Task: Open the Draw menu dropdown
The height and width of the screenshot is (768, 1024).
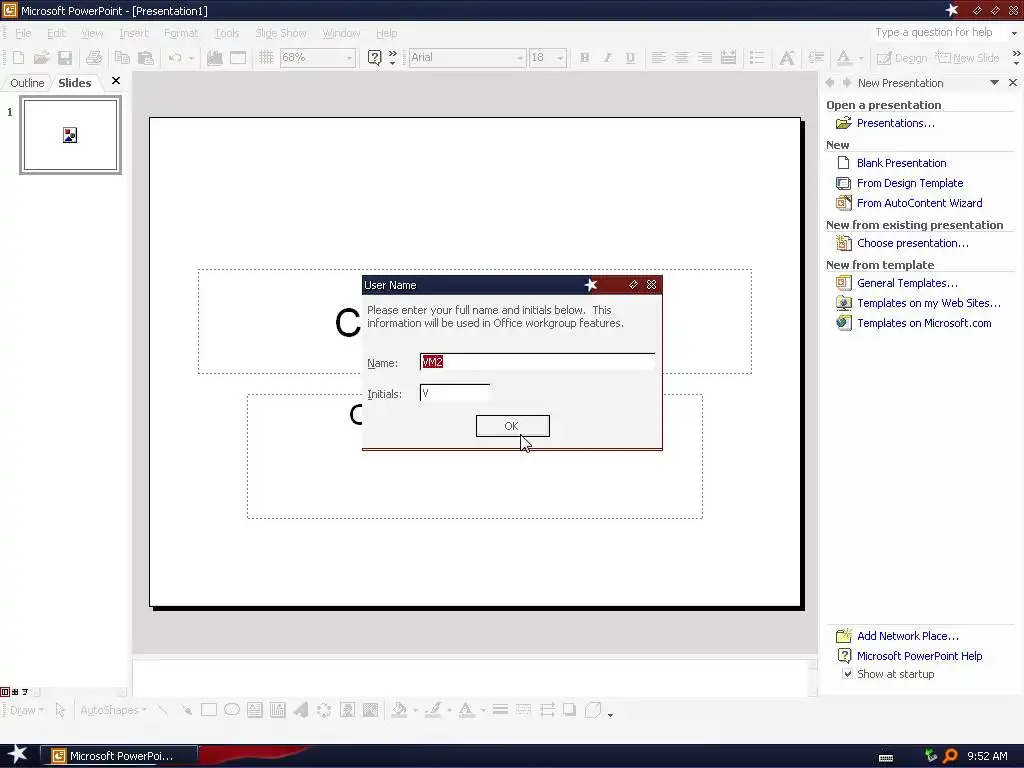Action: (x=27, y=710)
